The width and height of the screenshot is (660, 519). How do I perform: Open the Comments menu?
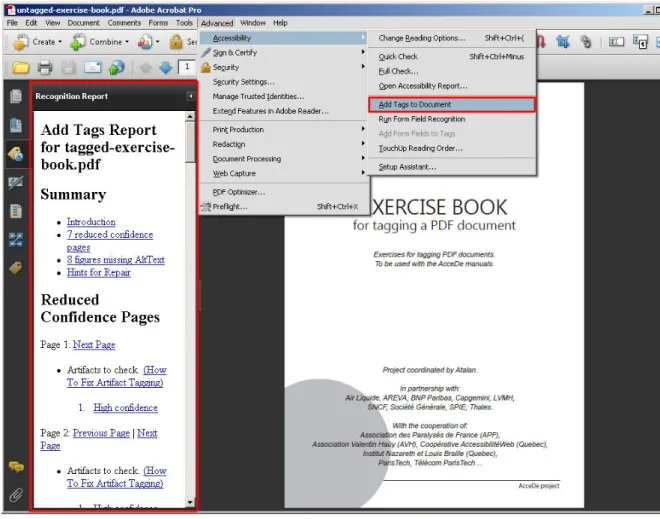click(124, 23)
